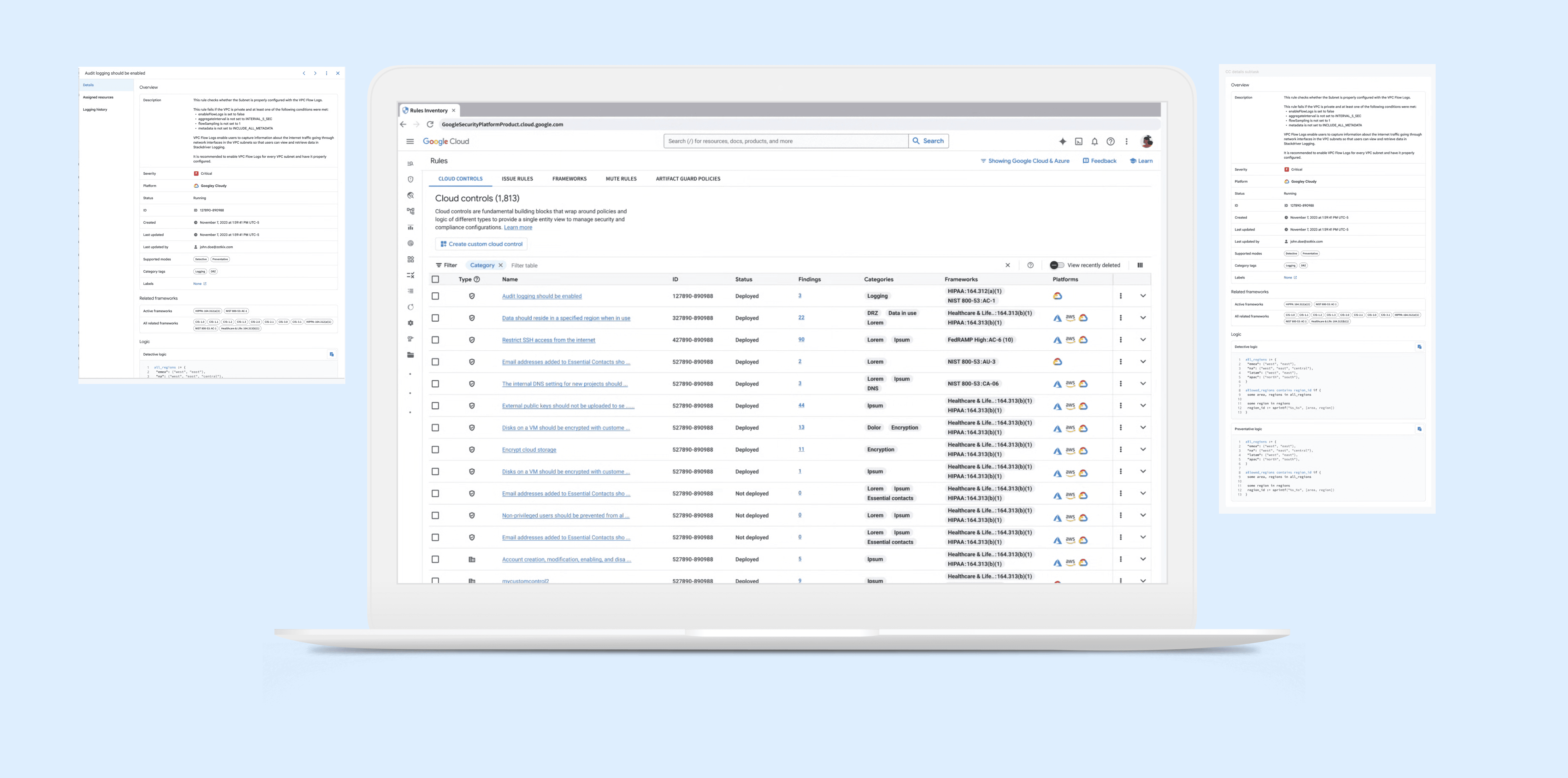Screen dimensions: 1568x778
Task: Expand the Audit logging row chevron
Action: [1143, 296]
